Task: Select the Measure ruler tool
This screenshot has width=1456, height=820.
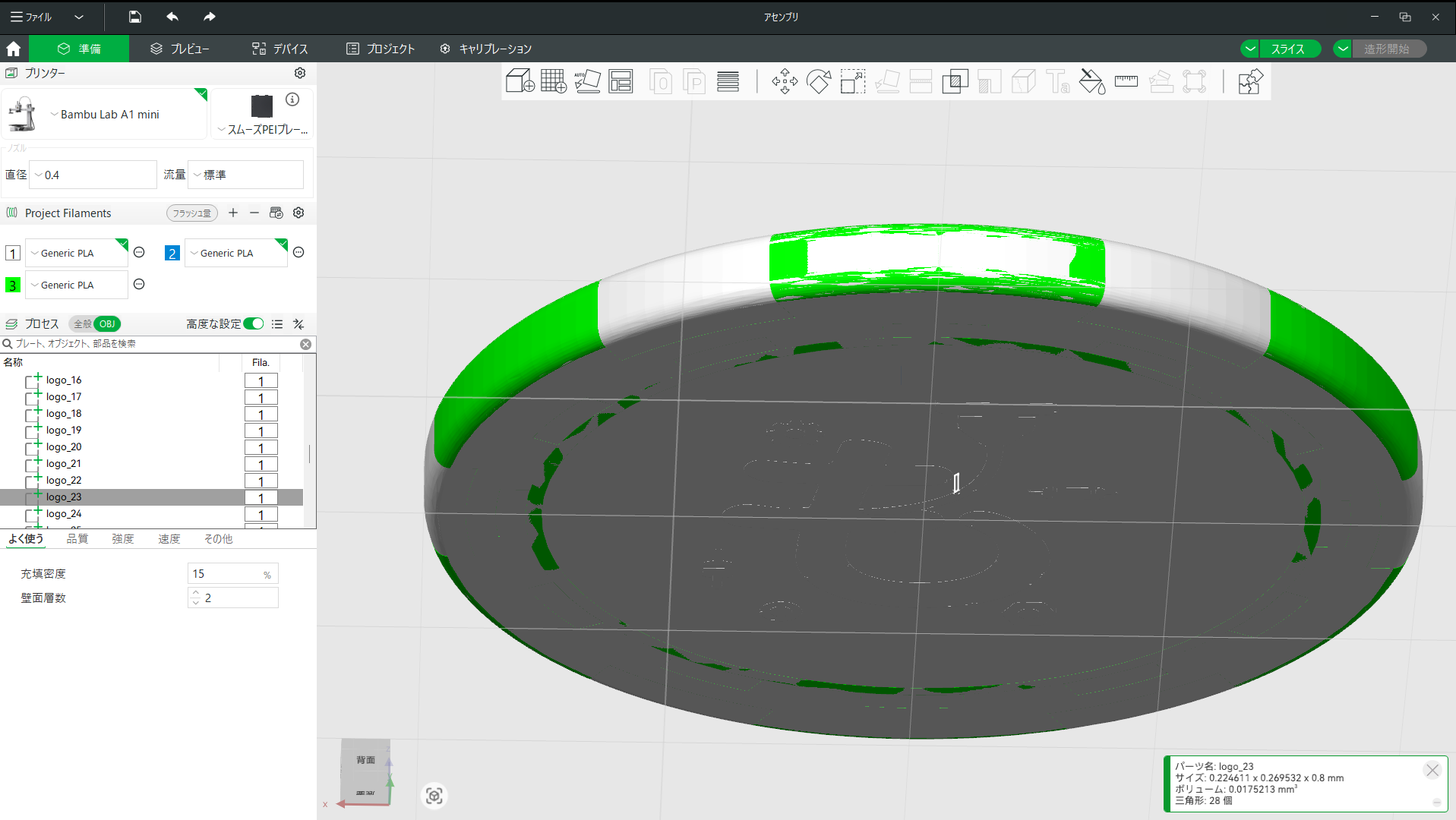Action: [x=1126, y=81]
